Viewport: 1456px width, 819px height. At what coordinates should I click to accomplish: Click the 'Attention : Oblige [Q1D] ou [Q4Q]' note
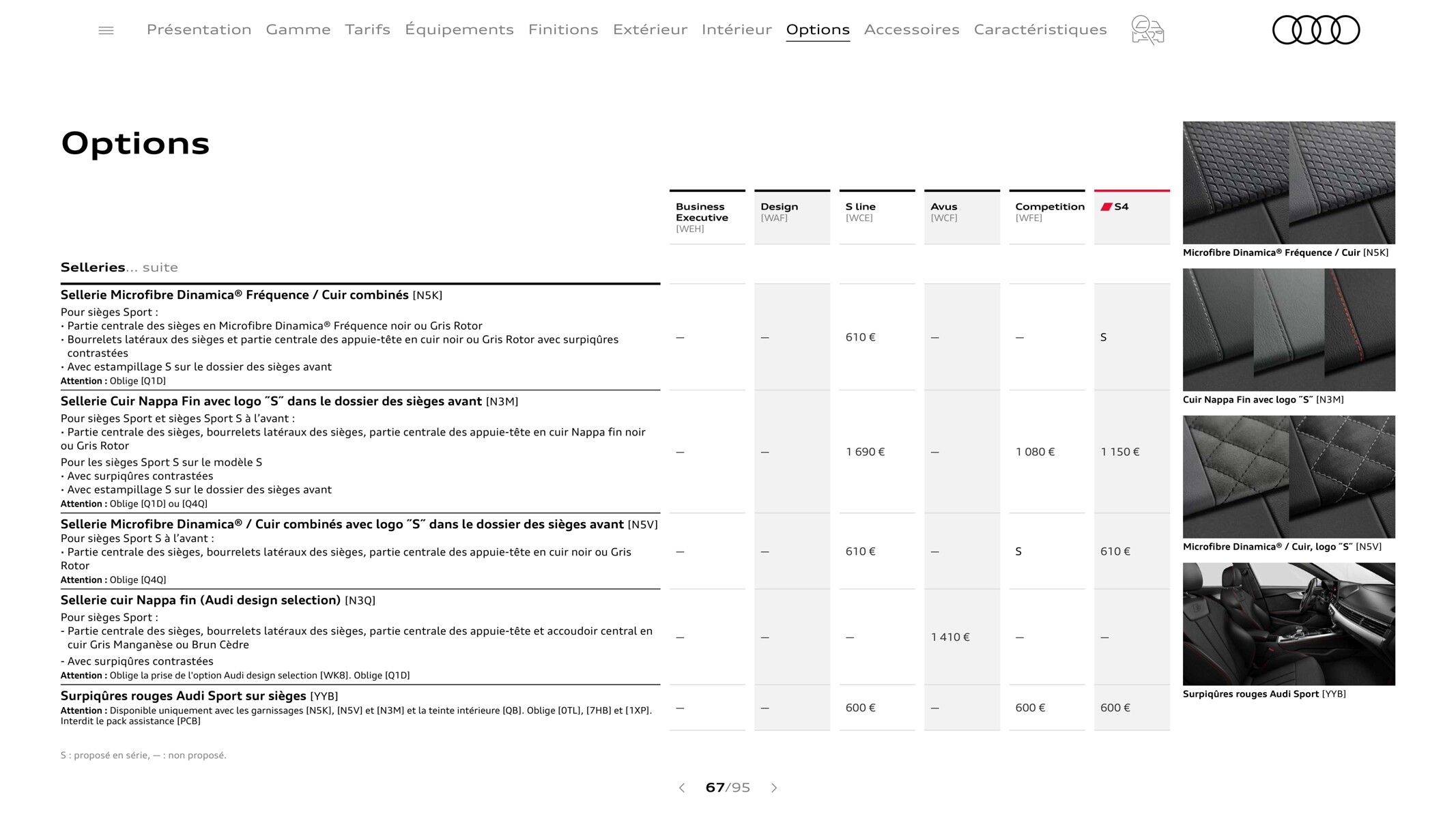click(x=134, y=504)
